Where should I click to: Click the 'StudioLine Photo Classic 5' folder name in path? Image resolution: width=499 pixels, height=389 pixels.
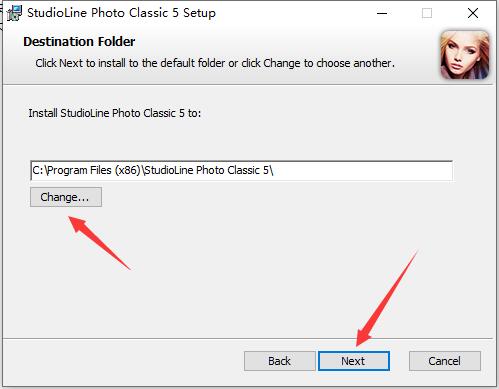click(x=206, y=170)
